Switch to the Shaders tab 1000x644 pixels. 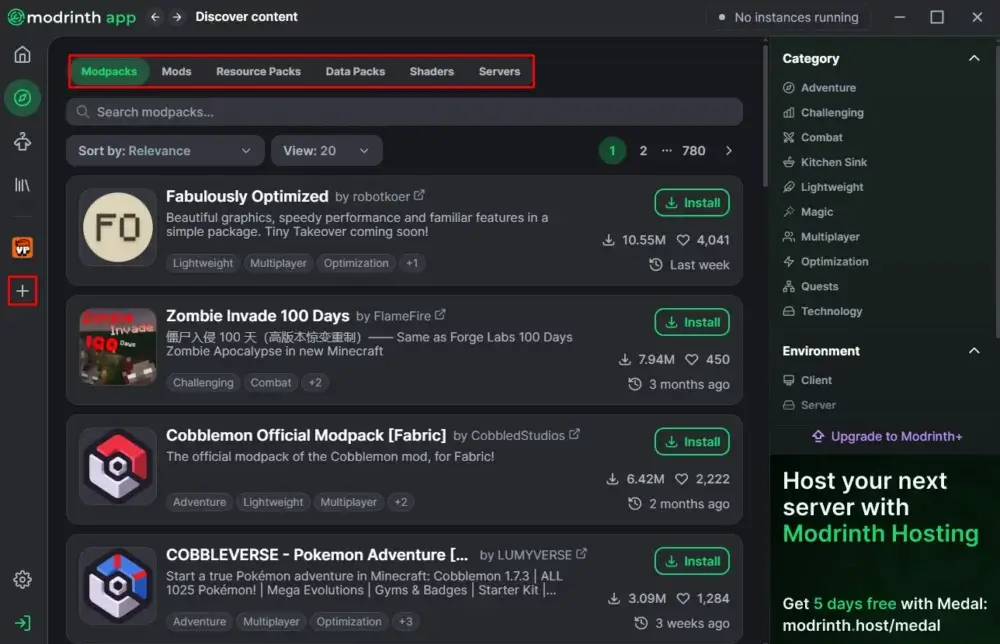pyautogui.click(x=431, y=72)
